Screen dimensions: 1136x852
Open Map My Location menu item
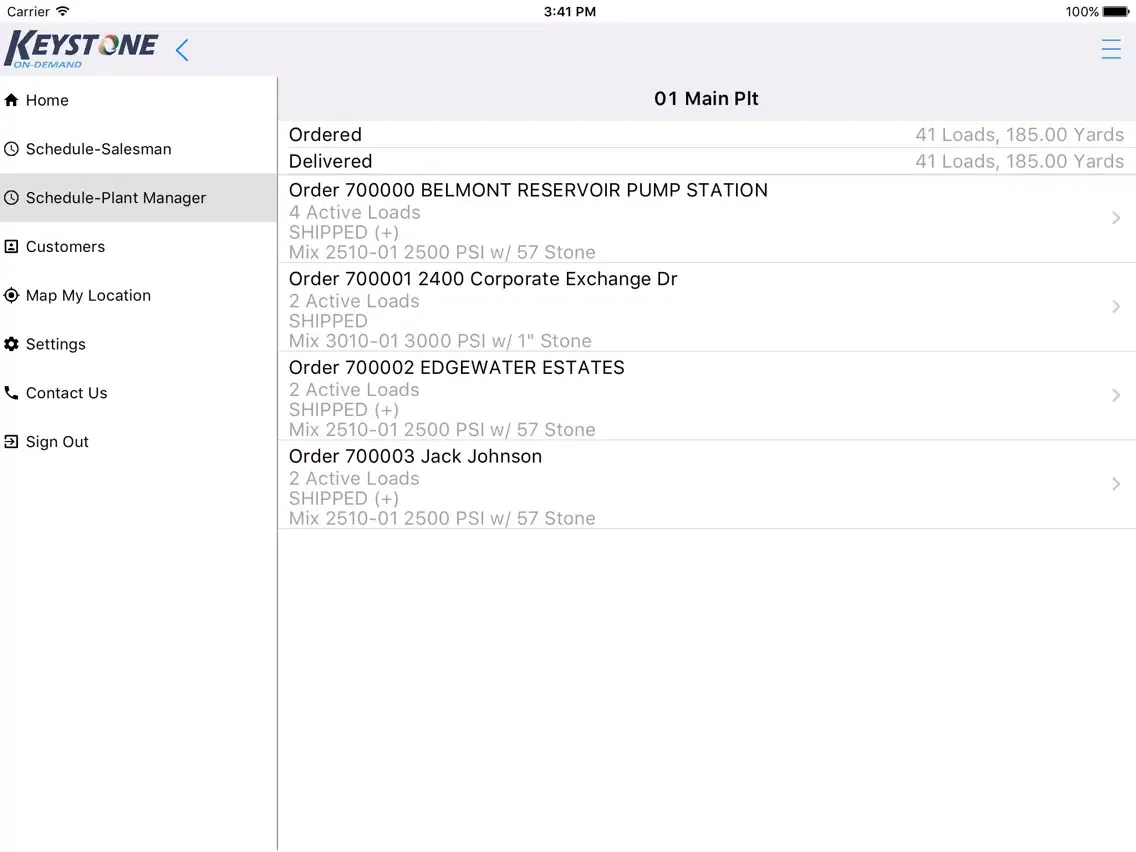coord(138,296)
